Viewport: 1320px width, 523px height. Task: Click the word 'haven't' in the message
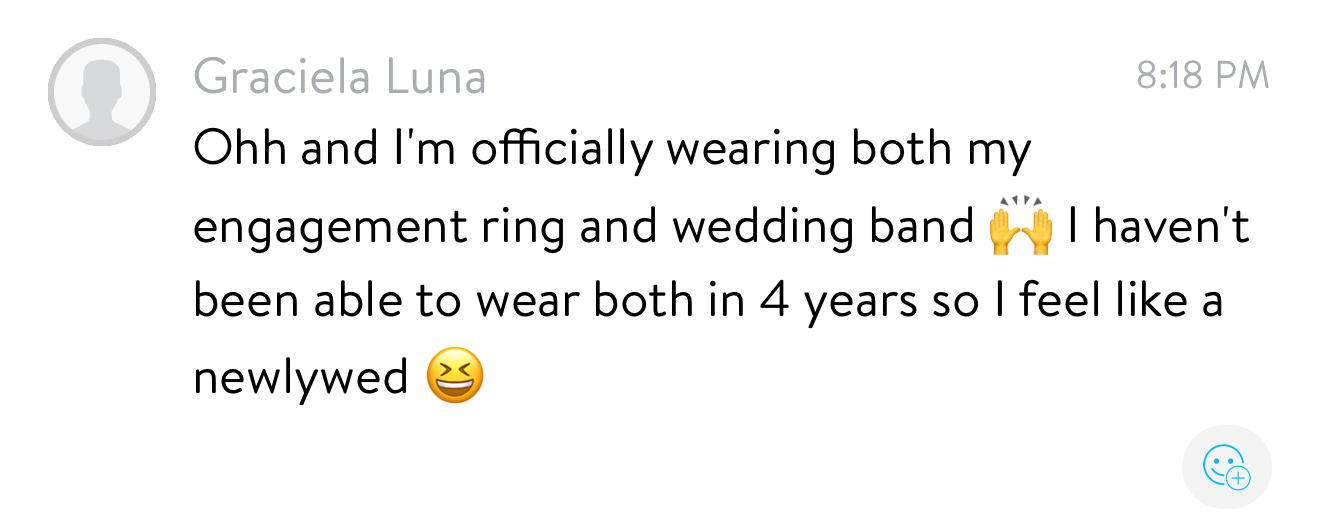1171,226
